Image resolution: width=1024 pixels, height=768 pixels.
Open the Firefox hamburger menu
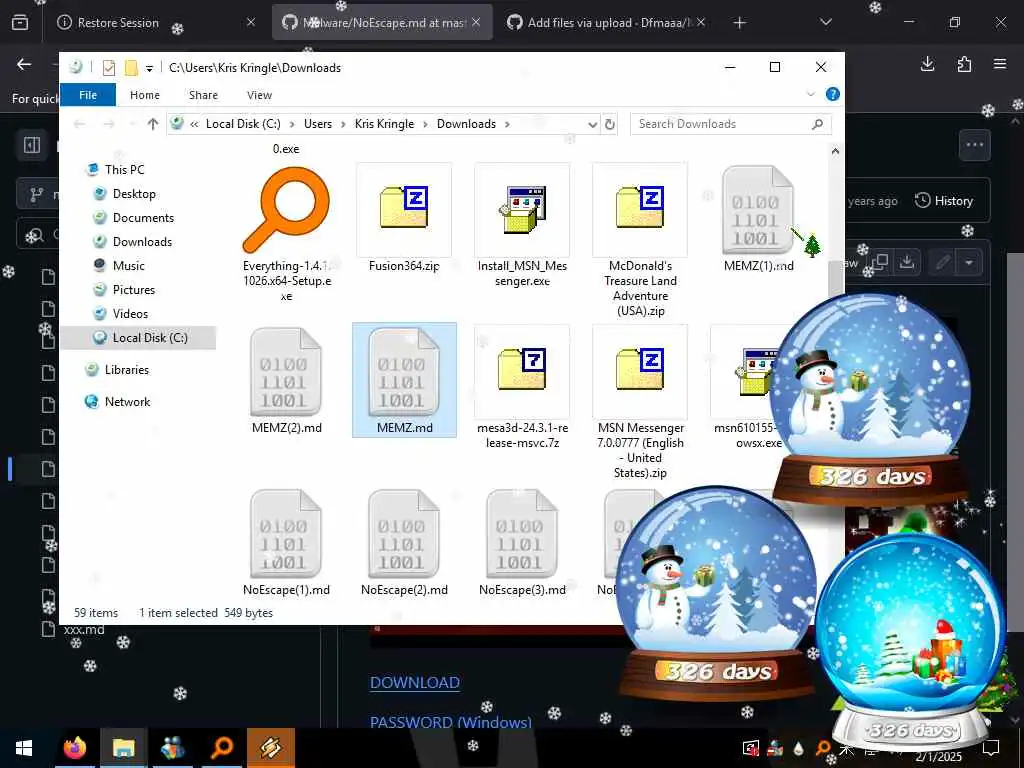pos(1000,64)
